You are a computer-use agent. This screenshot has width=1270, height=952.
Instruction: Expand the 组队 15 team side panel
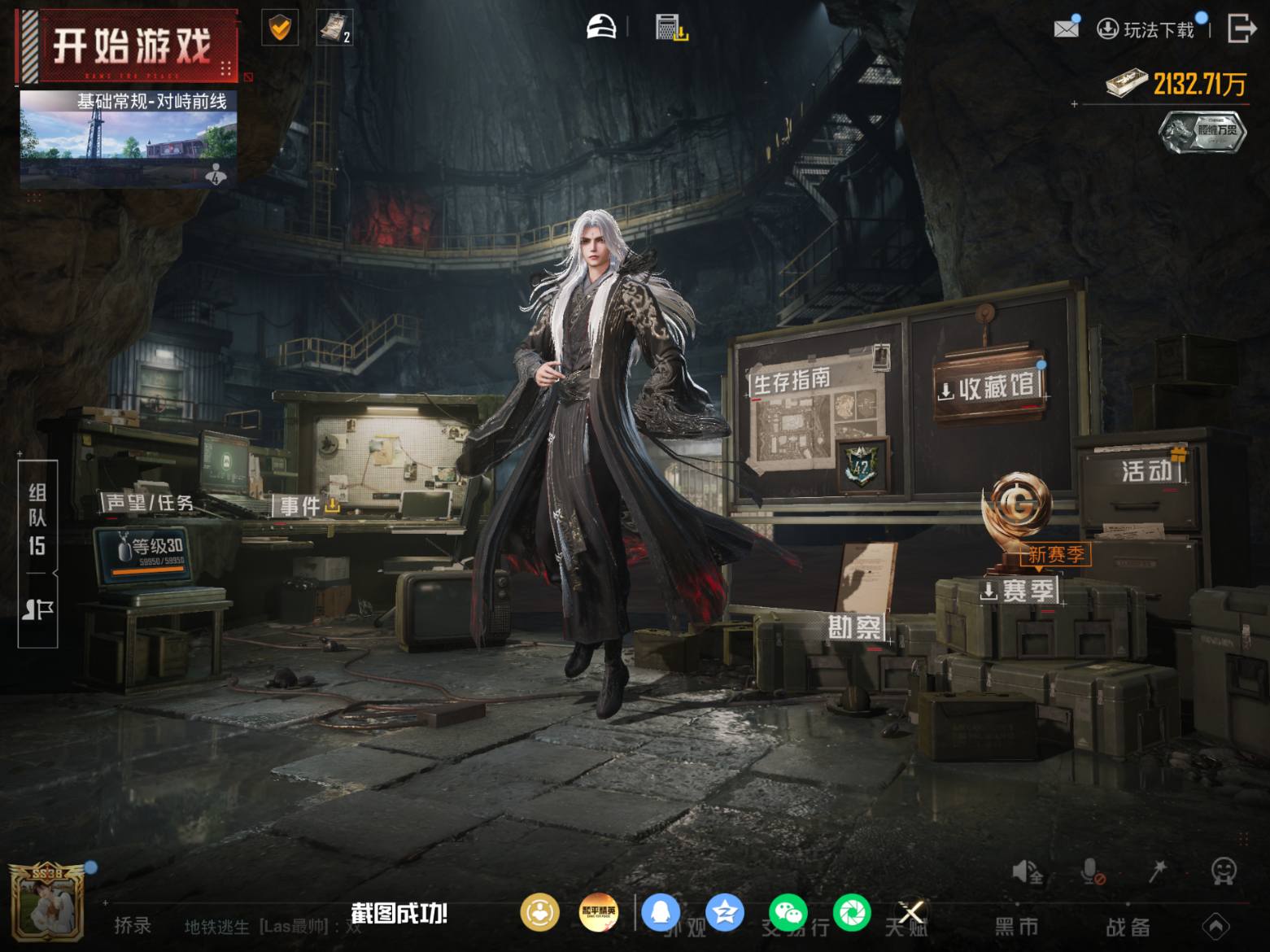coord(38,553)
